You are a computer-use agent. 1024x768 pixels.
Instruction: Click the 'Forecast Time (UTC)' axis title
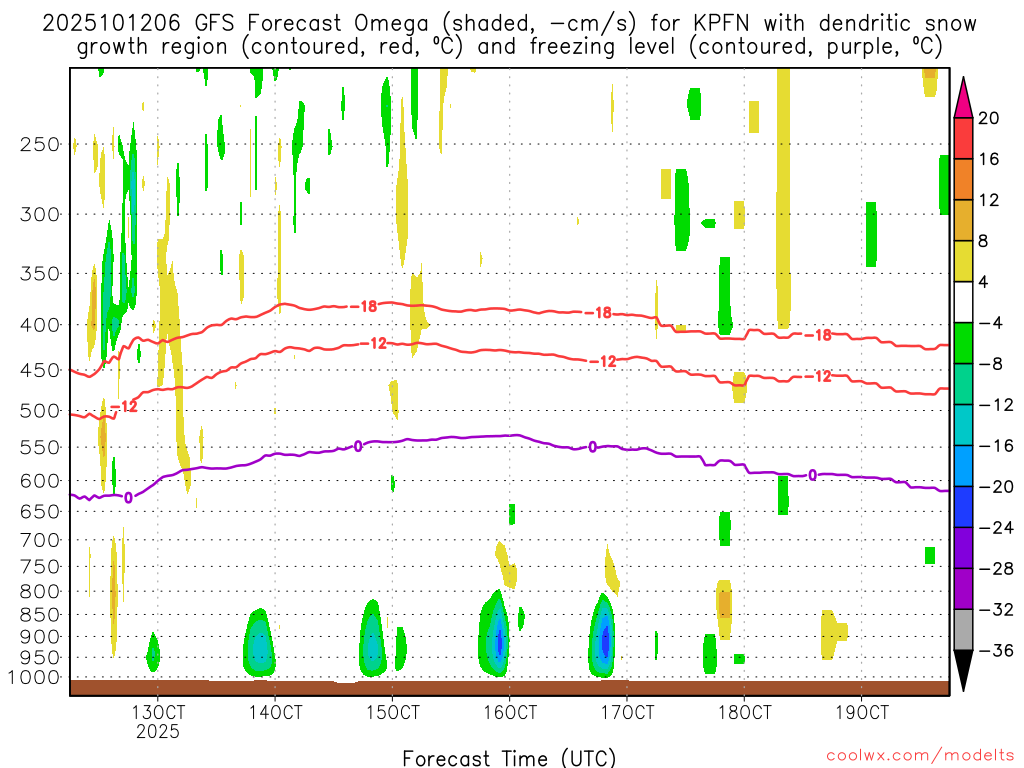coord(509,758)
